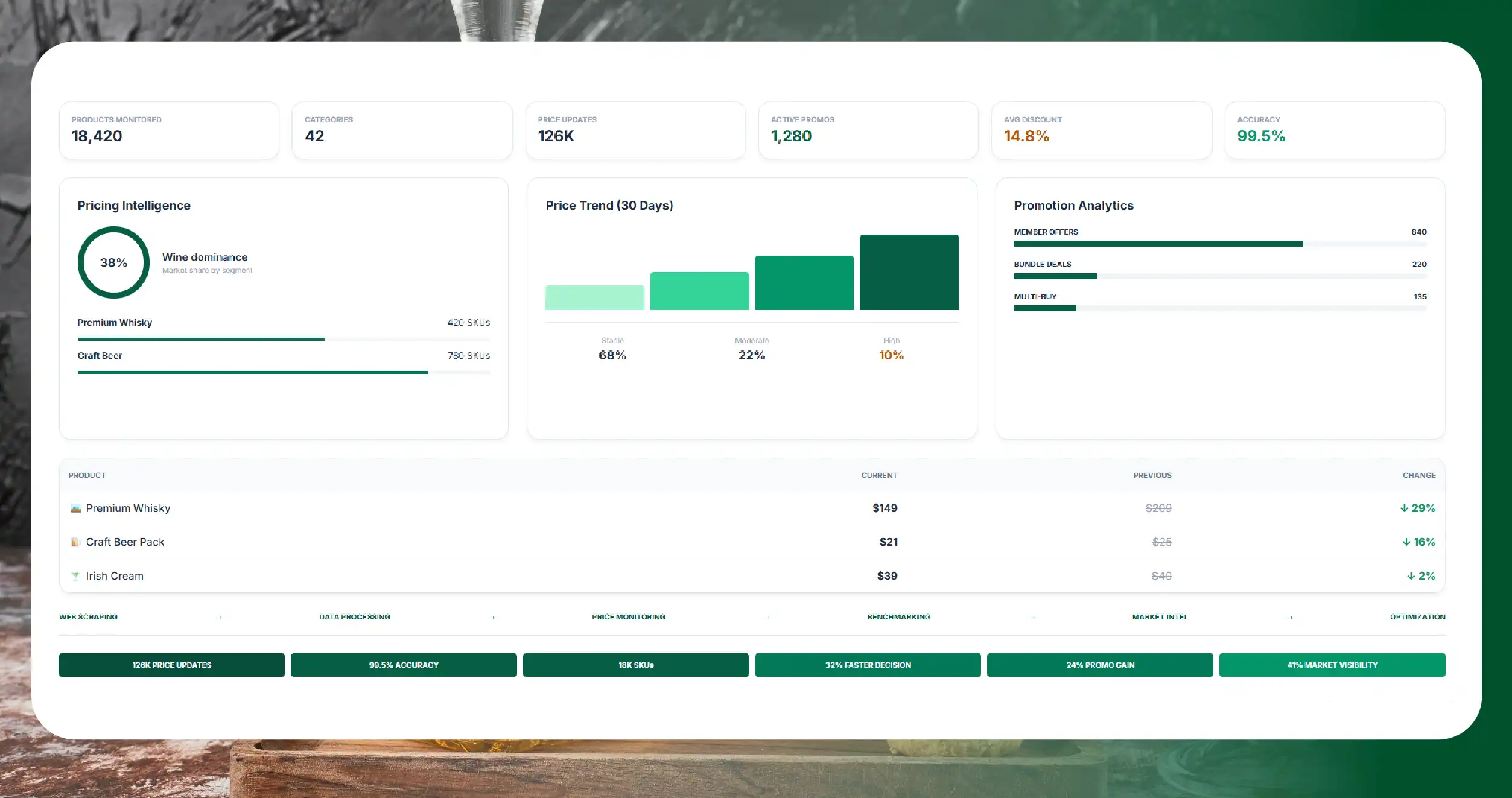Screen dimensions: 1512x798
Task: Click the 29% down arrow change indicator
Action: (1417, 508)
